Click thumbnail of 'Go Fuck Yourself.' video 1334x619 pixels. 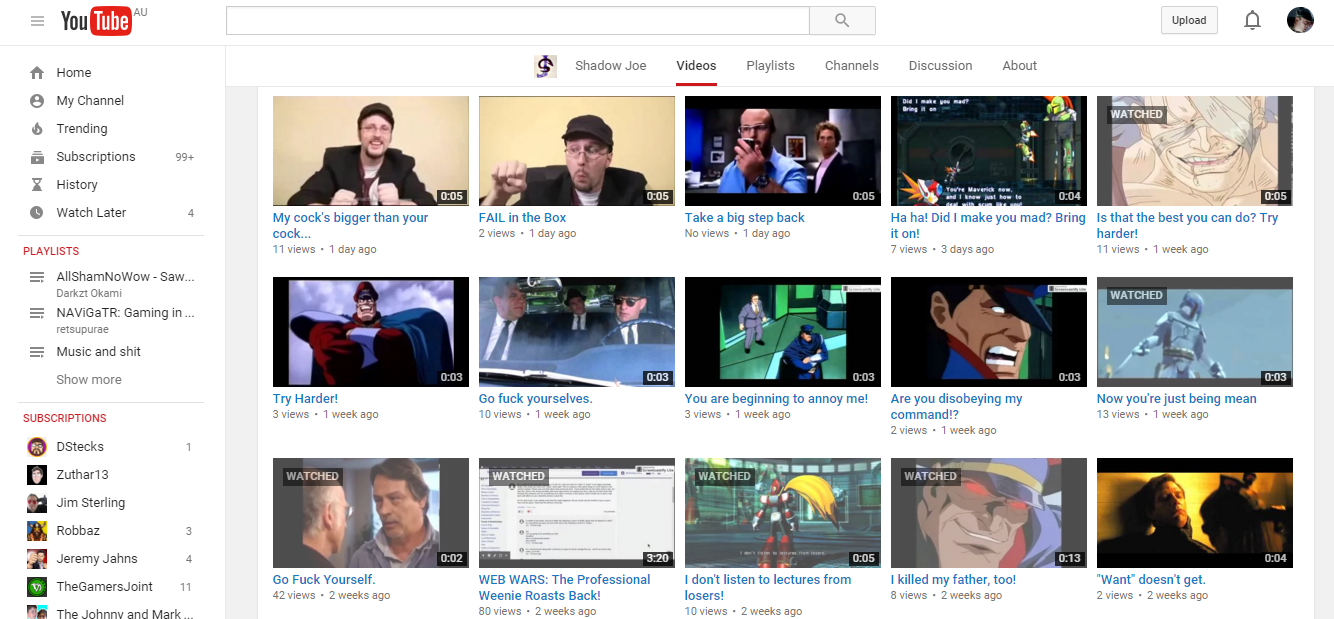[x=371, y=513]
